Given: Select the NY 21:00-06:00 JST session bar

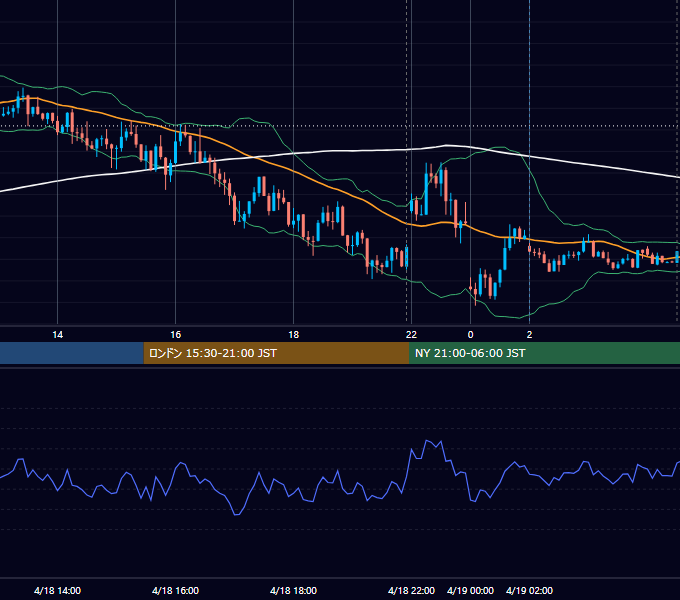Looking at the screenshot, I should (544, 353).
